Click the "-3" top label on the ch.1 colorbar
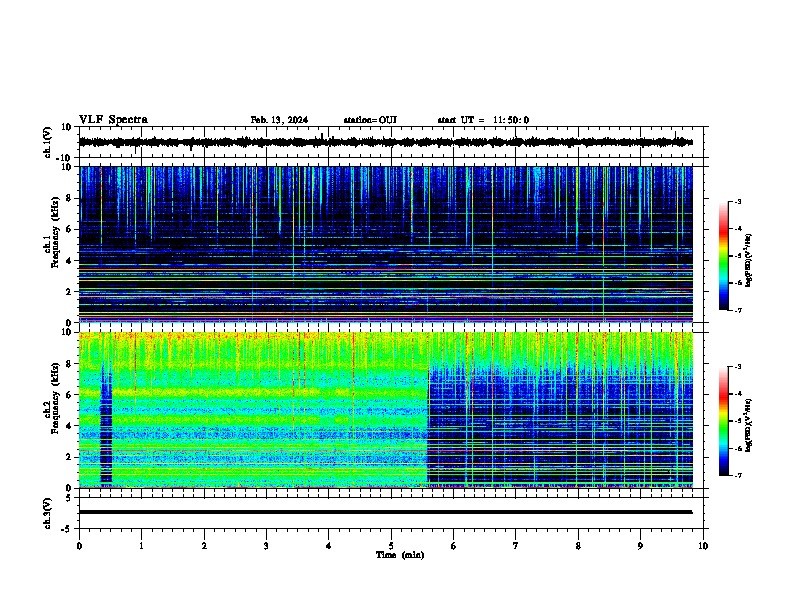 point(738,202)
